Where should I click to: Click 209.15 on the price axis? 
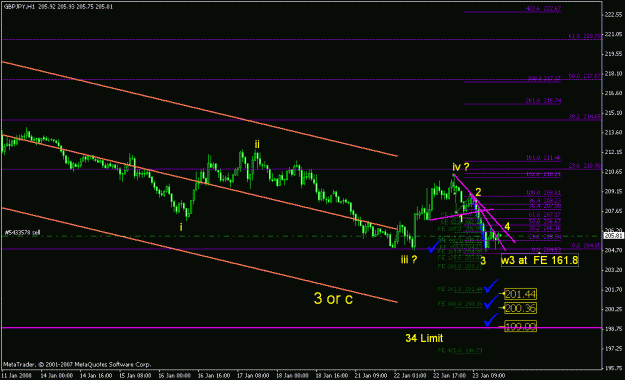pyautogui.click(x=614, y=191)
